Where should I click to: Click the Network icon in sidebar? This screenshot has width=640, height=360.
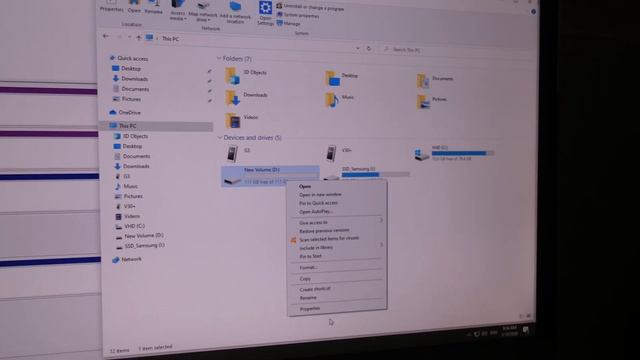116,260
